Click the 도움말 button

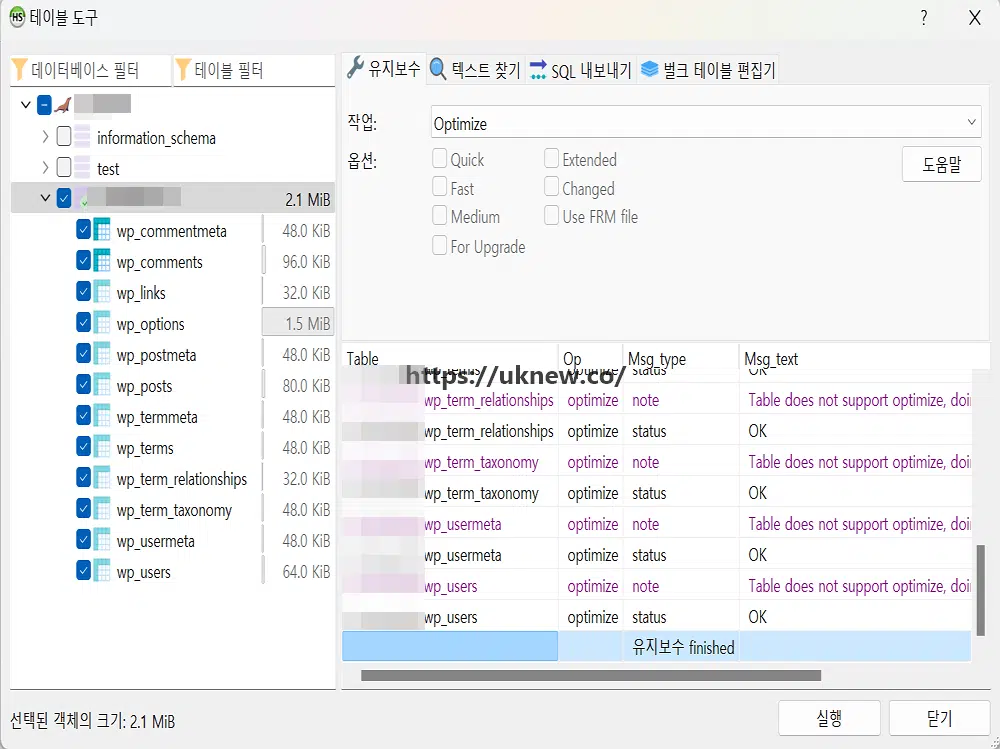coord(940,164)
